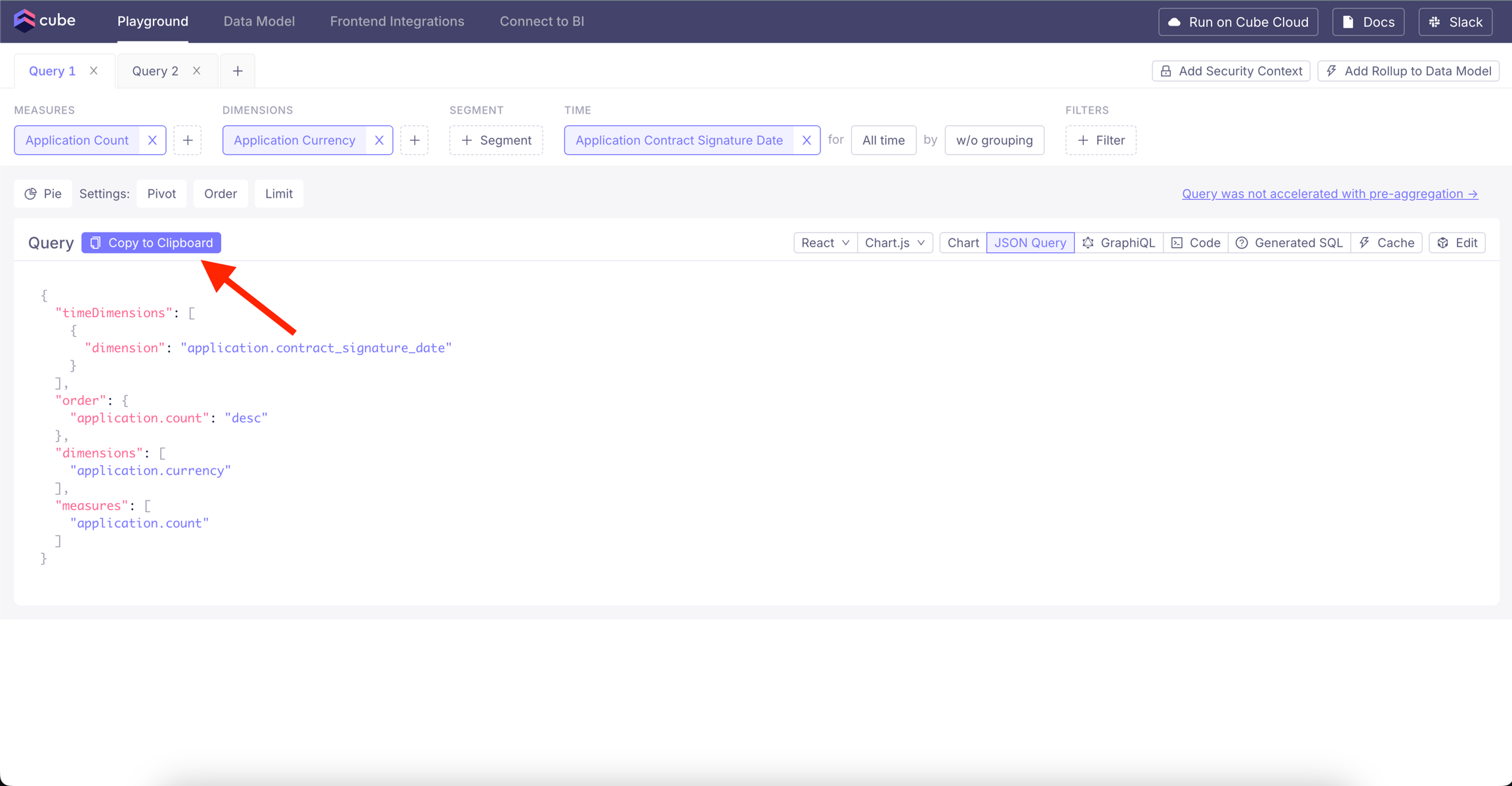This screenshot has width=1512, height=786.
Task: Show the GraphiQL view
Action: tap(1119, 242)
